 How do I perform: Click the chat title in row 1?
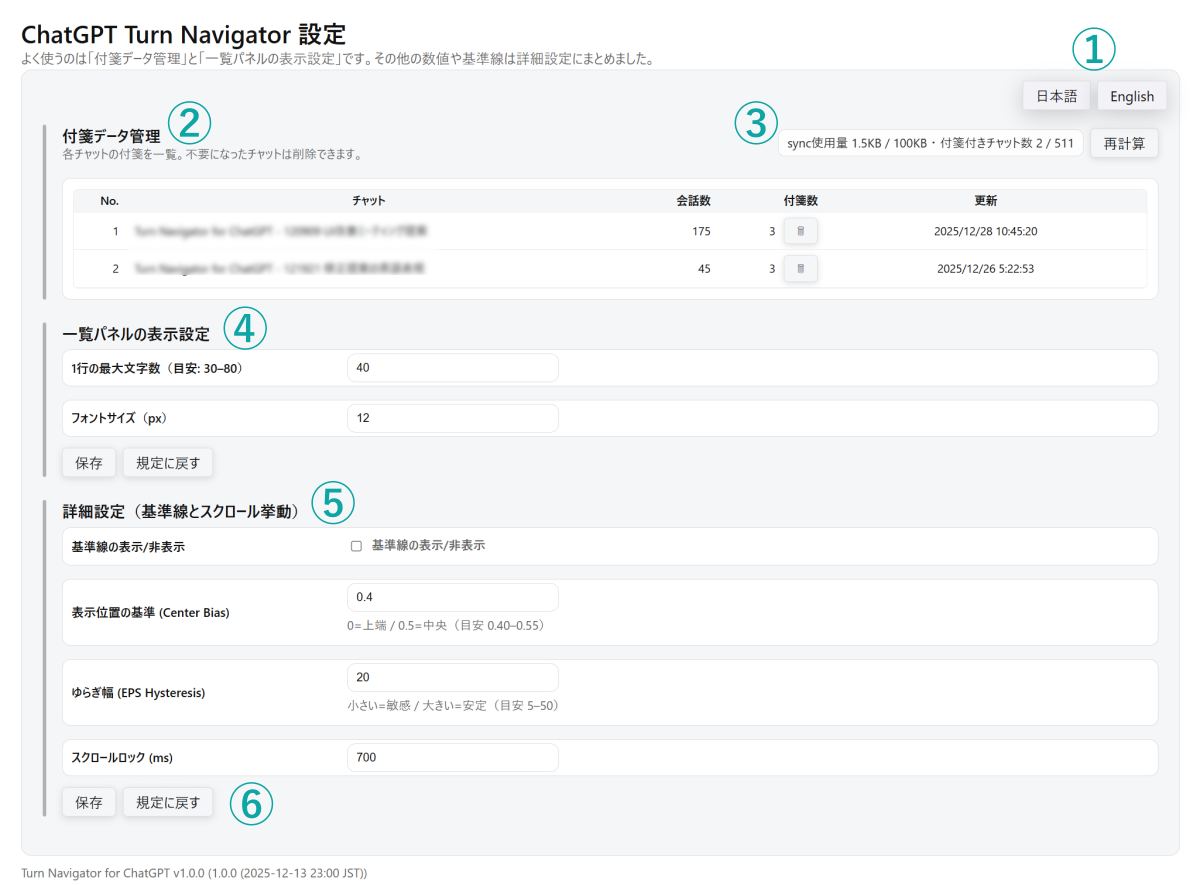[x=281, y=231]
